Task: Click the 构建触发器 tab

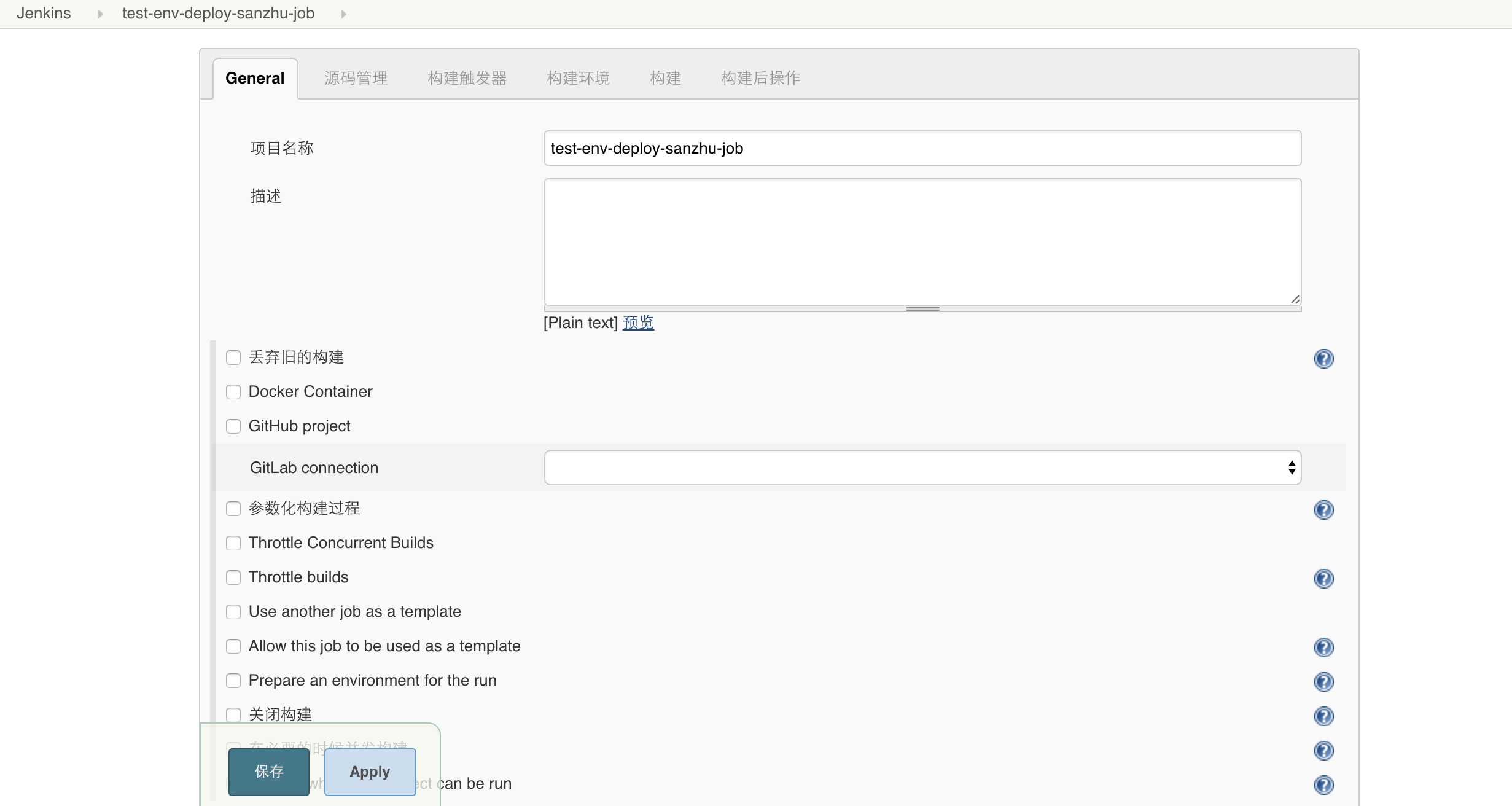Action: [x=466, y=77]
